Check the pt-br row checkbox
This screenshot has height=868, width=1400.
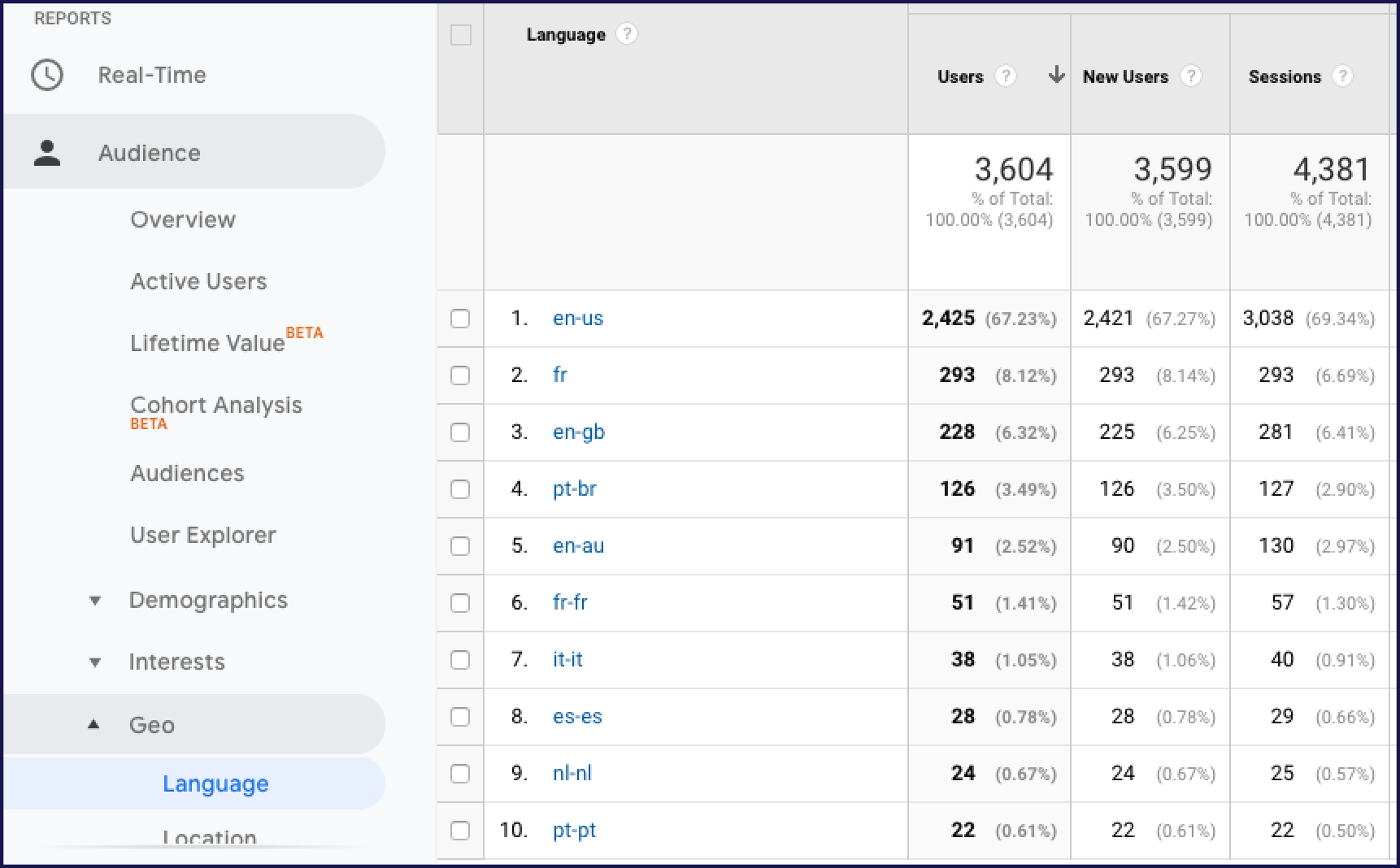(460, 489)
